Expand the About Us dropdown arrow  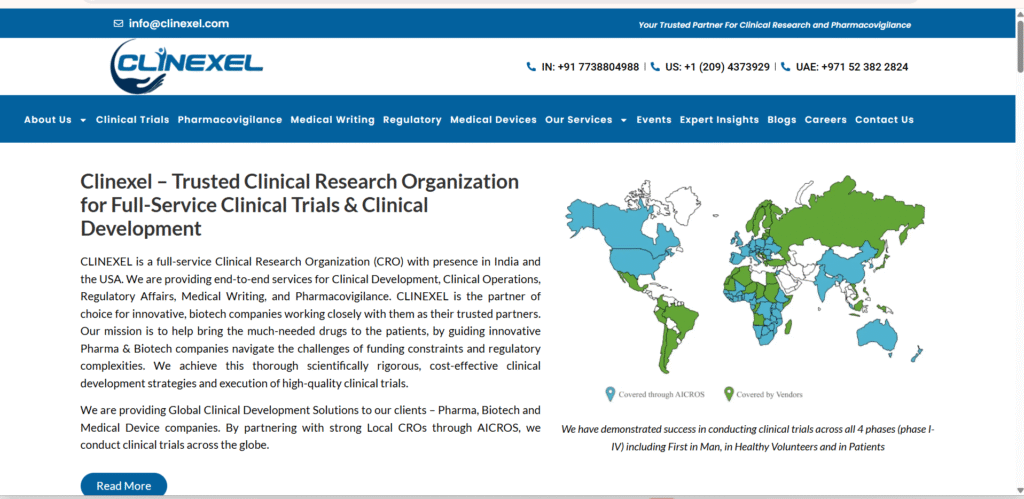[83, 120]
